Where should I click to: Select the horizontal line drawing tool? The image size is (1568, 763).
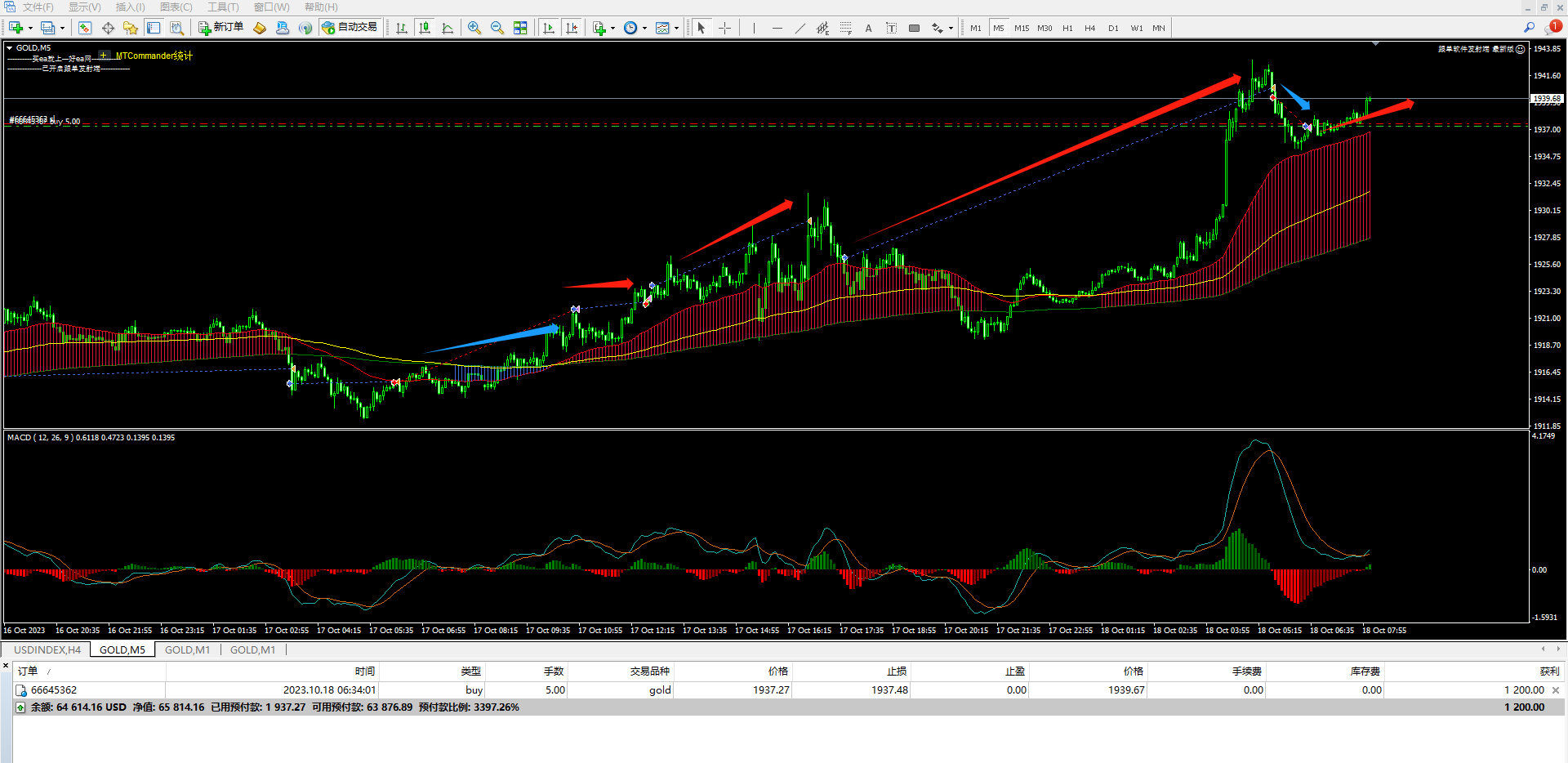[x=777, y=28]
